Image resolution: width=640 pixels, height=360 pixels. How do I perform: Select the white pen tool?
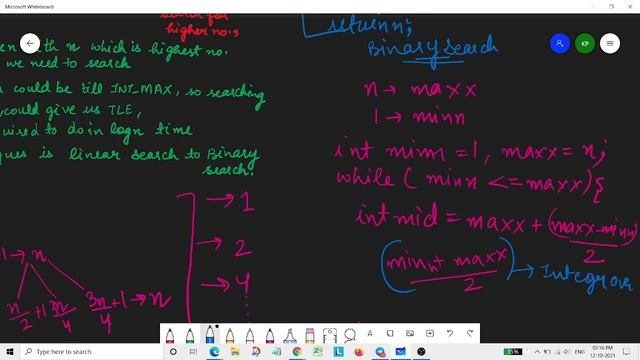pos(250,335)
